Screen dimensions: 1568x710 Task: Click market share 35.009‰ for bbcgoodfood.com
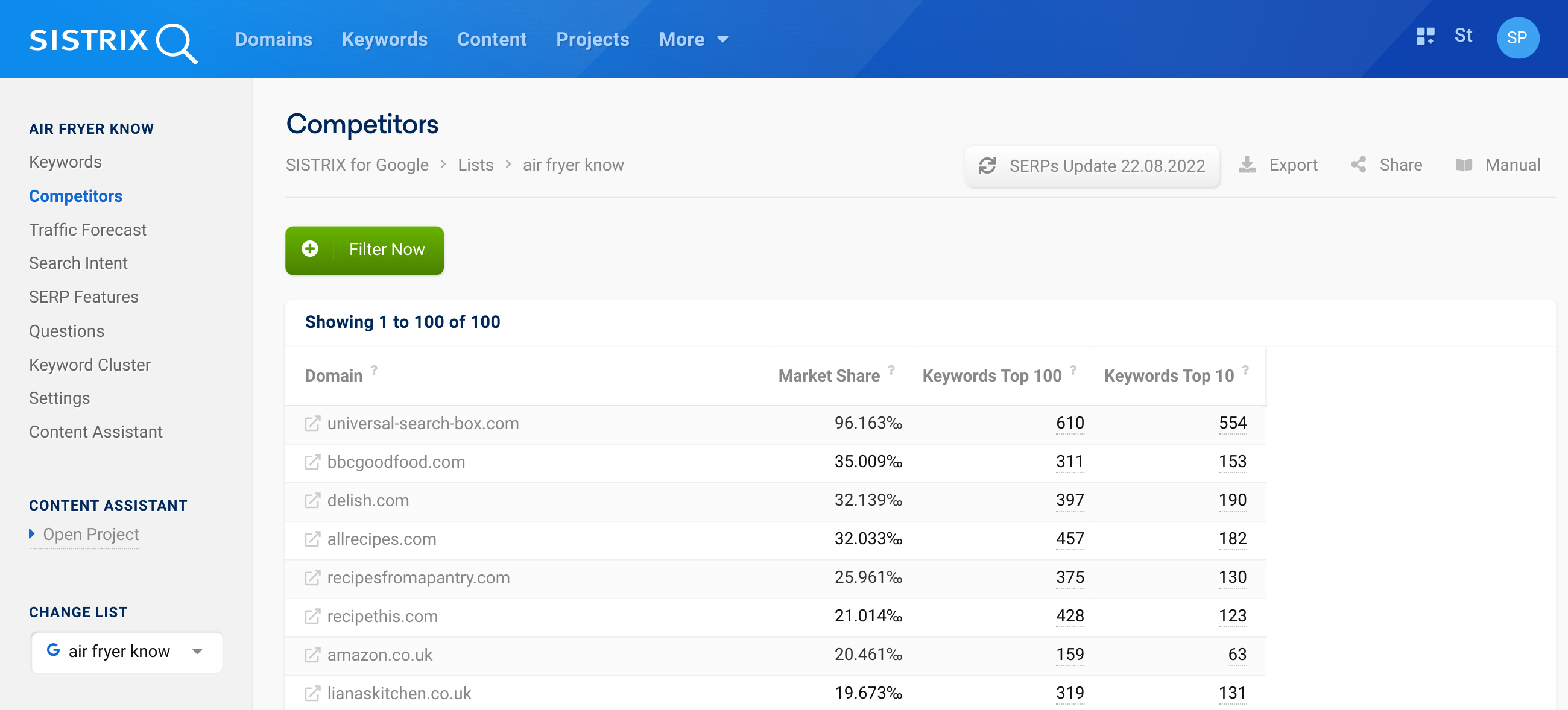click(868, 461)
